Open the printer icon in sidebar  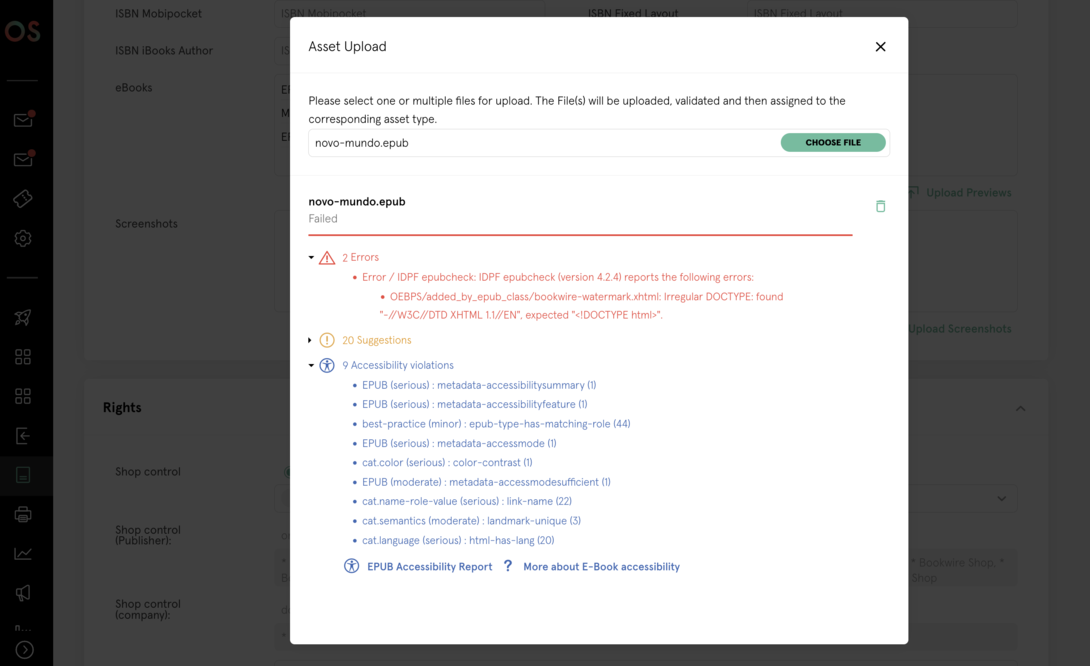[x=23, y=515]
